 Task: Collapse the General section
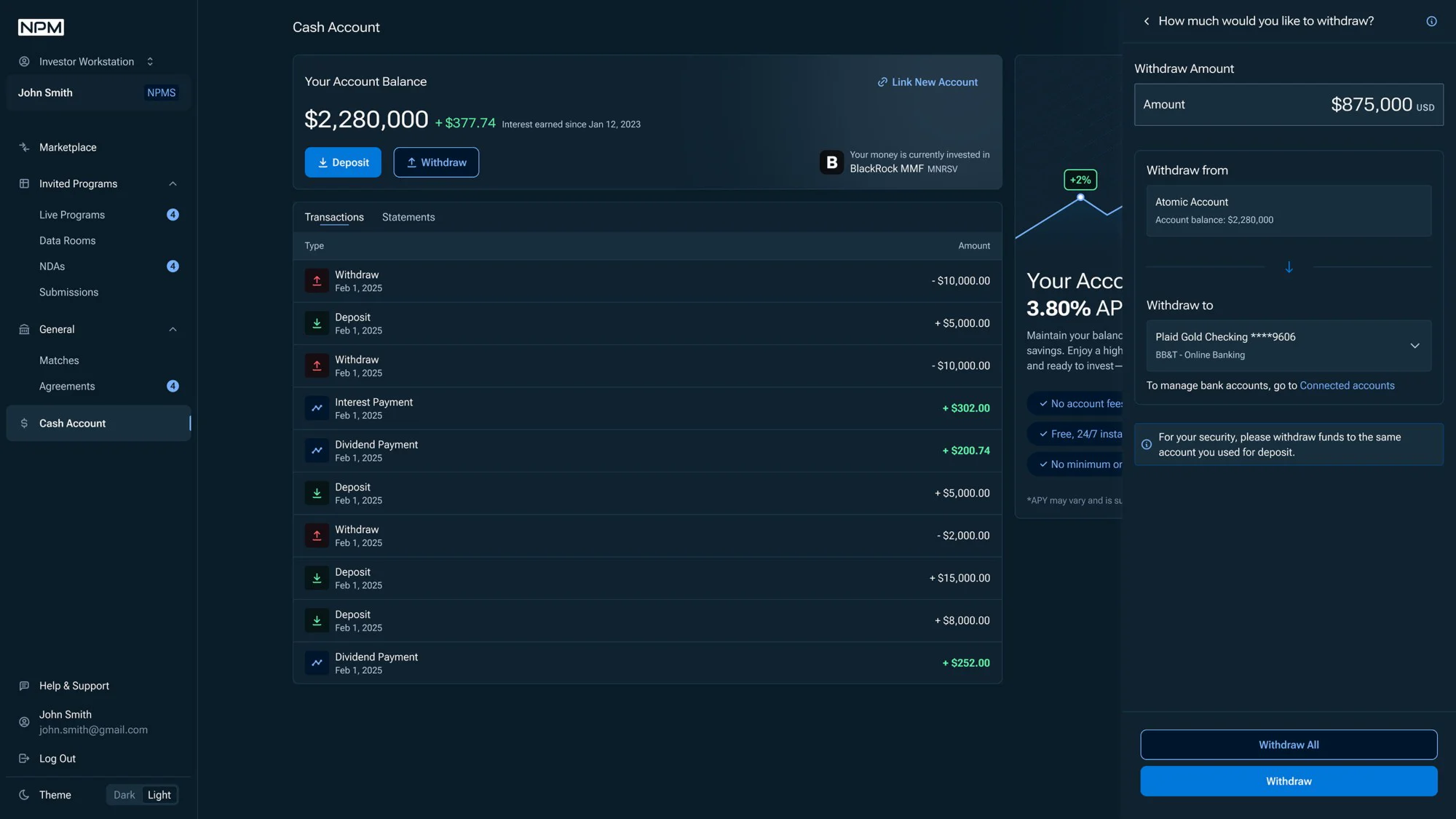[173, 329]
